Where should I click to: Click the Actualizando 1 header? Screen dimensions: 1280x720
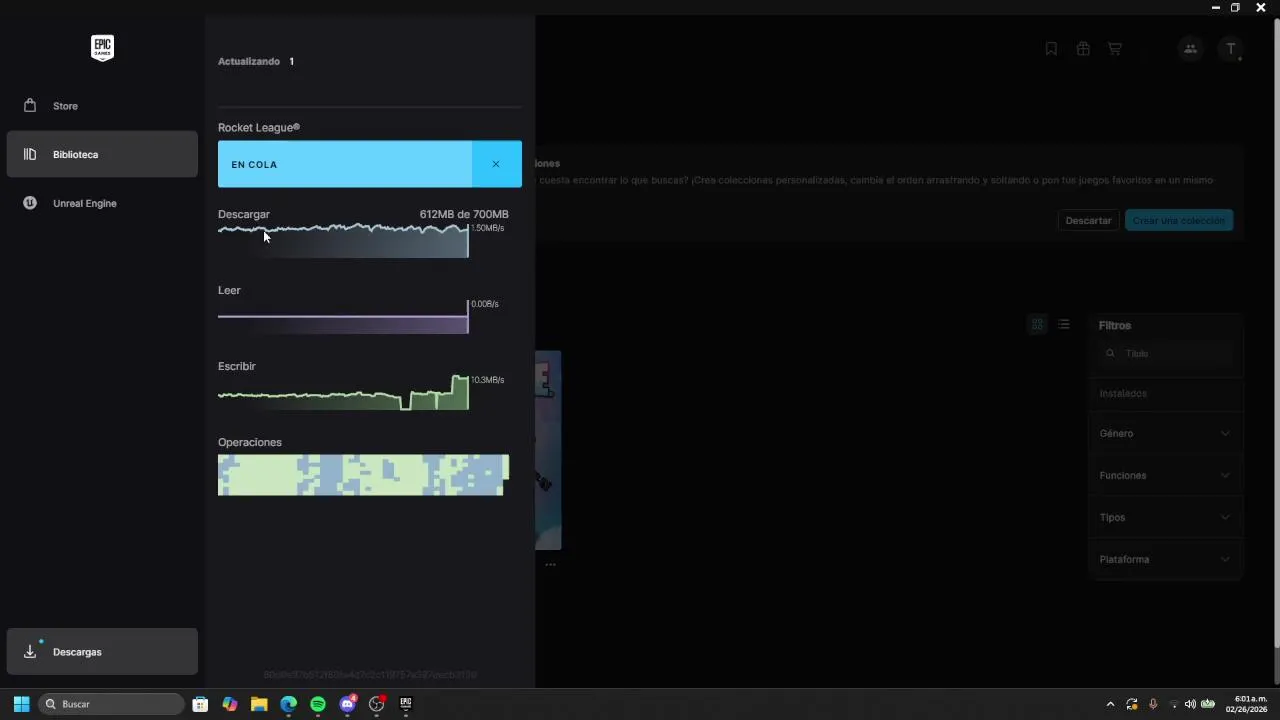(256, 61)
